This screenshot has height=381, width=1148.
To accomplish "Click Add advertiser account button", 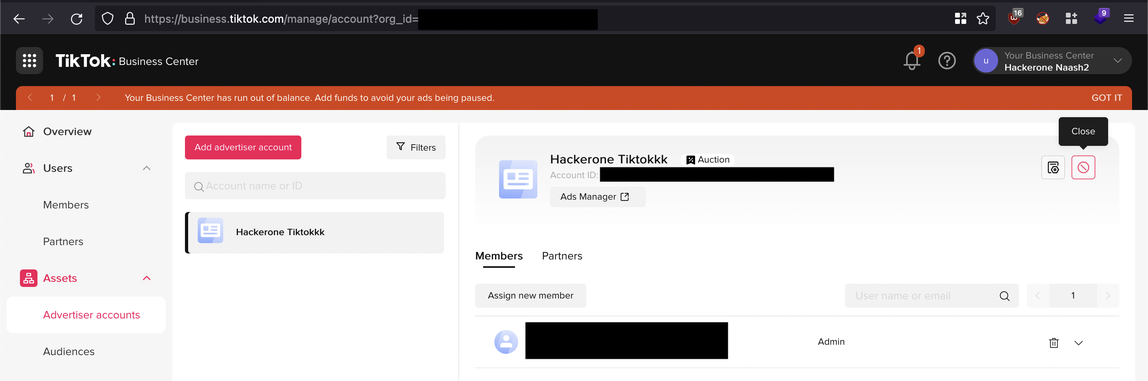I will tap(243, 147).
